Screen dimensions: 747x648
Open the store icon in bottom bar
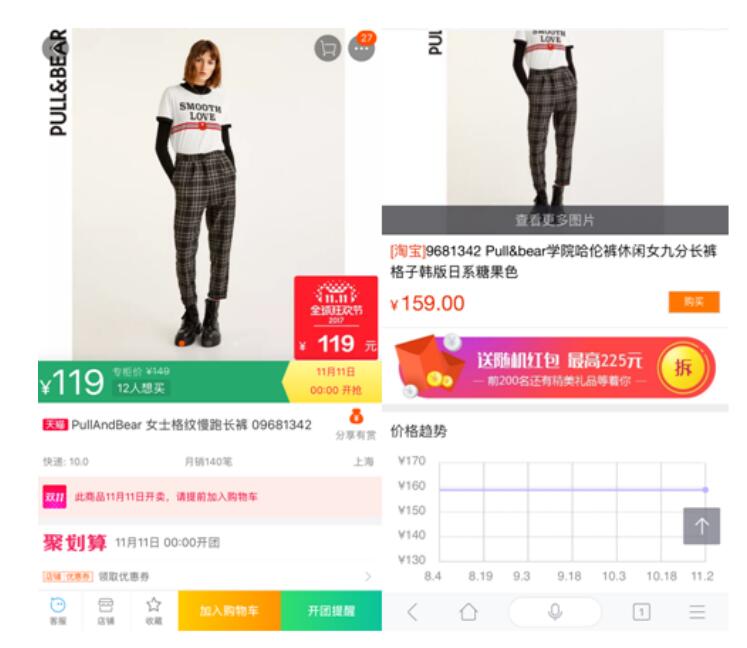click(x=106, y=610)
